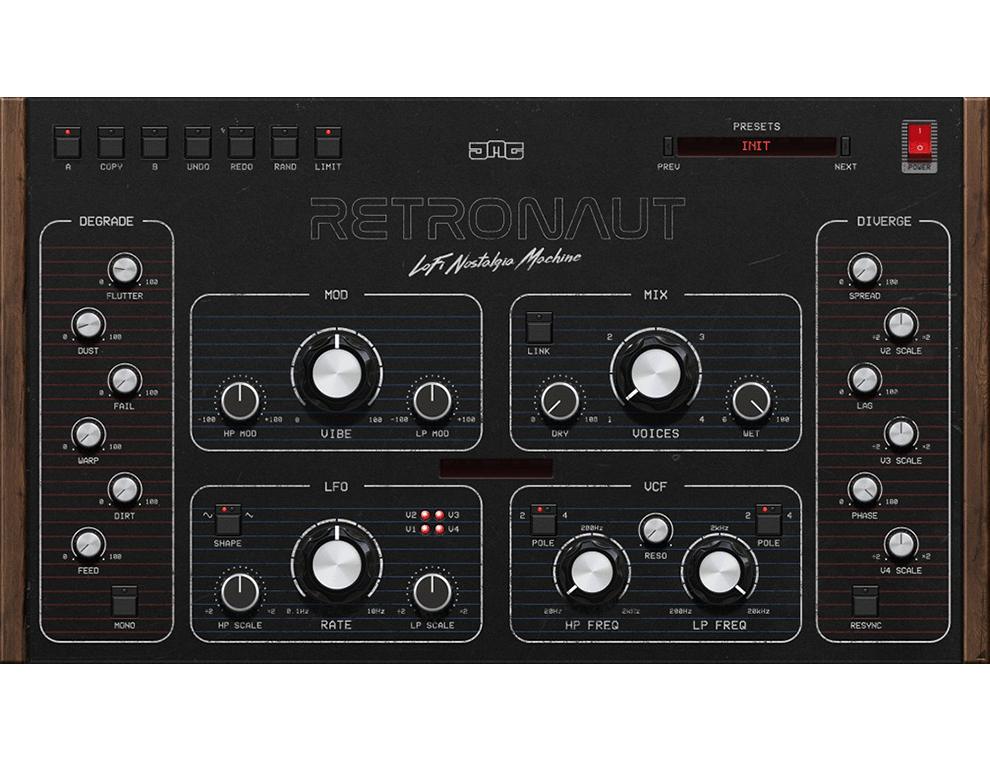Click the DRY knob
The height and width of the screenshot is (760, 990).
pos(559,401)
